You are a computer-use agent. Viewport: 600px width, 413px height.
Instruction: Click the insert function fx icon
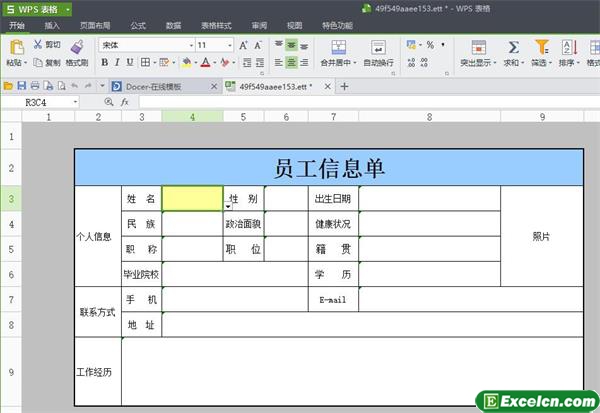coord(125,102)
